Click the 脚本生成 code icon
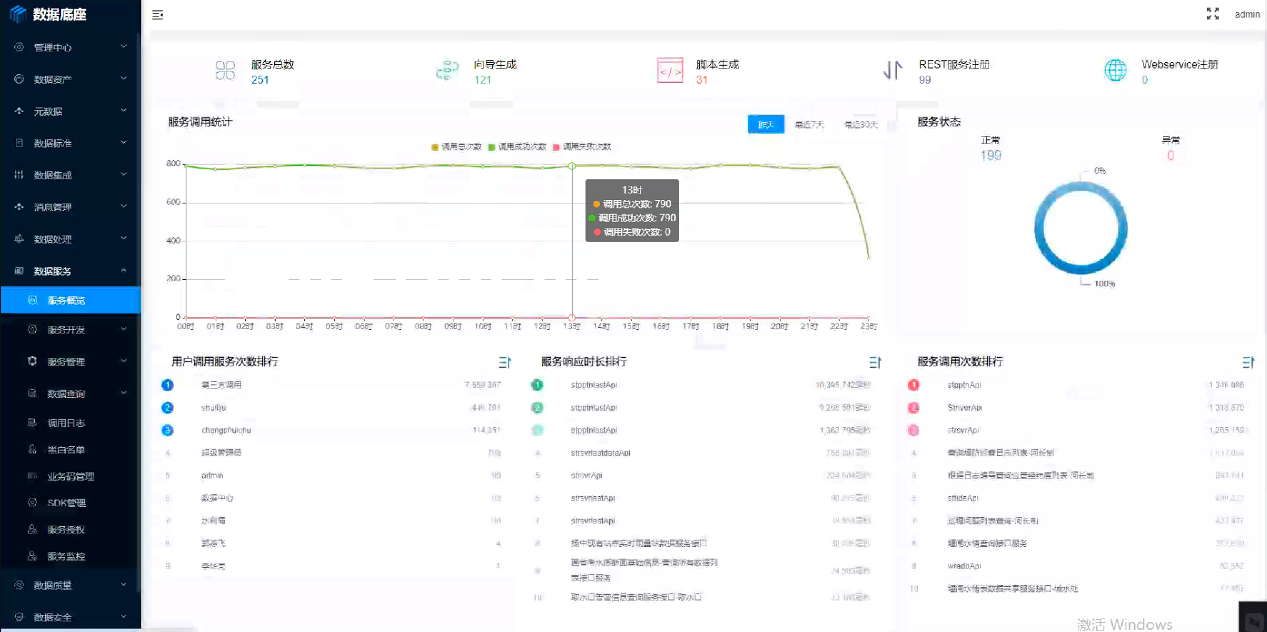This screenshot has height=632, width=1267. click(669, 70)
